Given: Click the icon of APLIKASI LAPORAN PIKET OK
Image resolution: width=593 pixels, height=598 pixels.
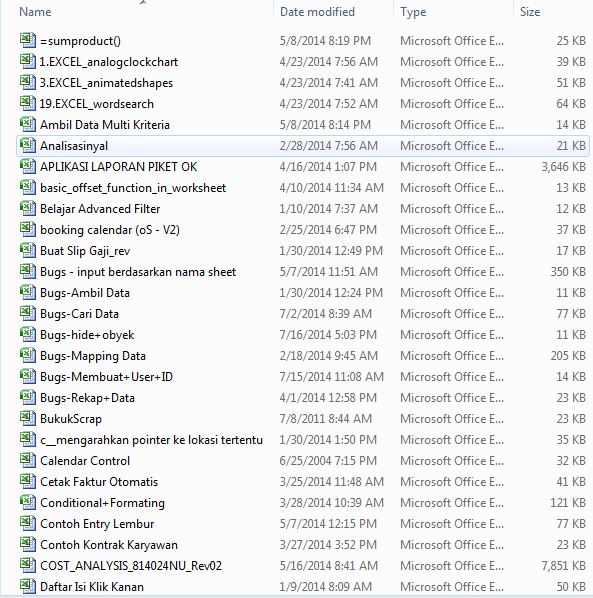Looking at the screenshot, I should point(28,166).
